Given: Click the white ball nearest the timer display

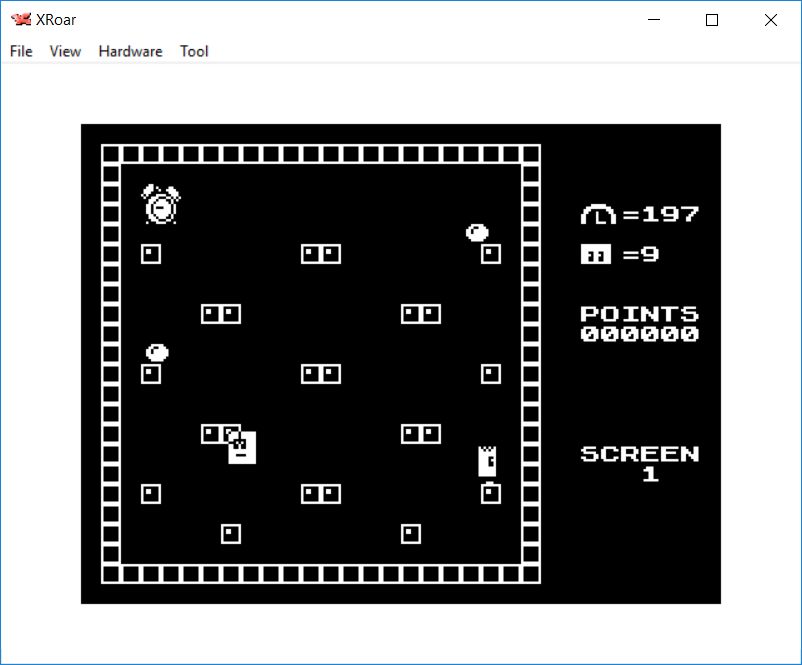Looking at the screenshot, I should pyautogui.click(x=477, y=233).
